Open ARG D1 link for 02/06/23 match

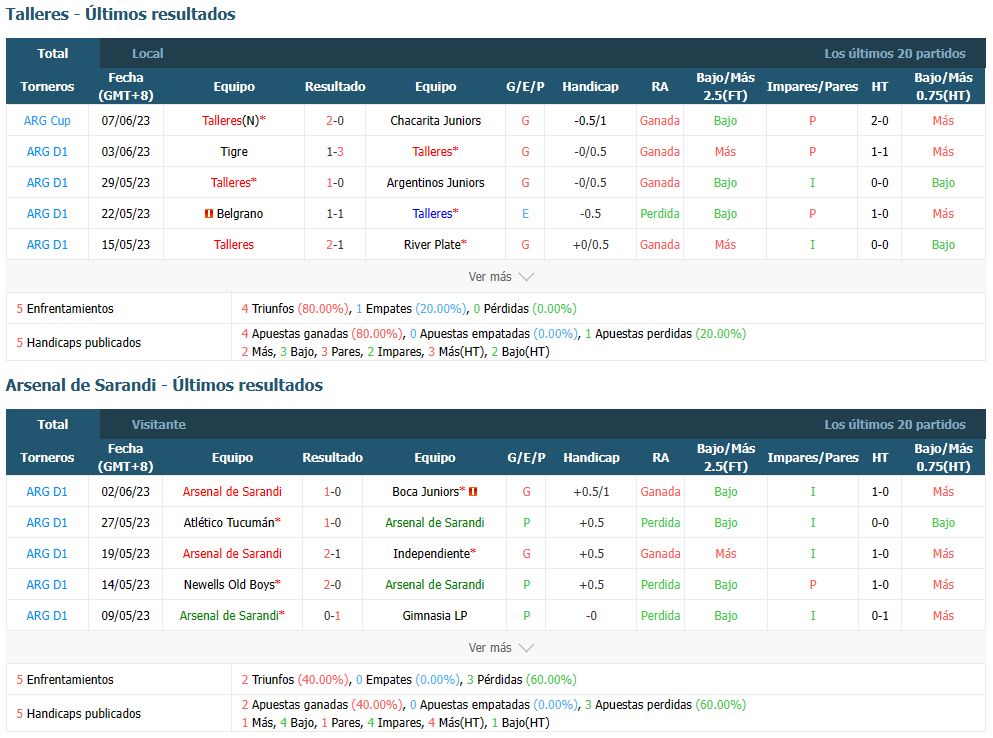coord(47,492)
